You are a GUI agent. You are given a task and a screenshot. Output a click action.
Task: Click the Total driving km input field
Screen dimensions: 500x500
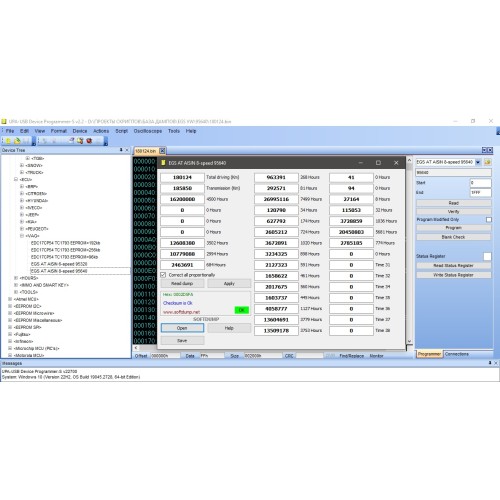[x=182, y=177]
